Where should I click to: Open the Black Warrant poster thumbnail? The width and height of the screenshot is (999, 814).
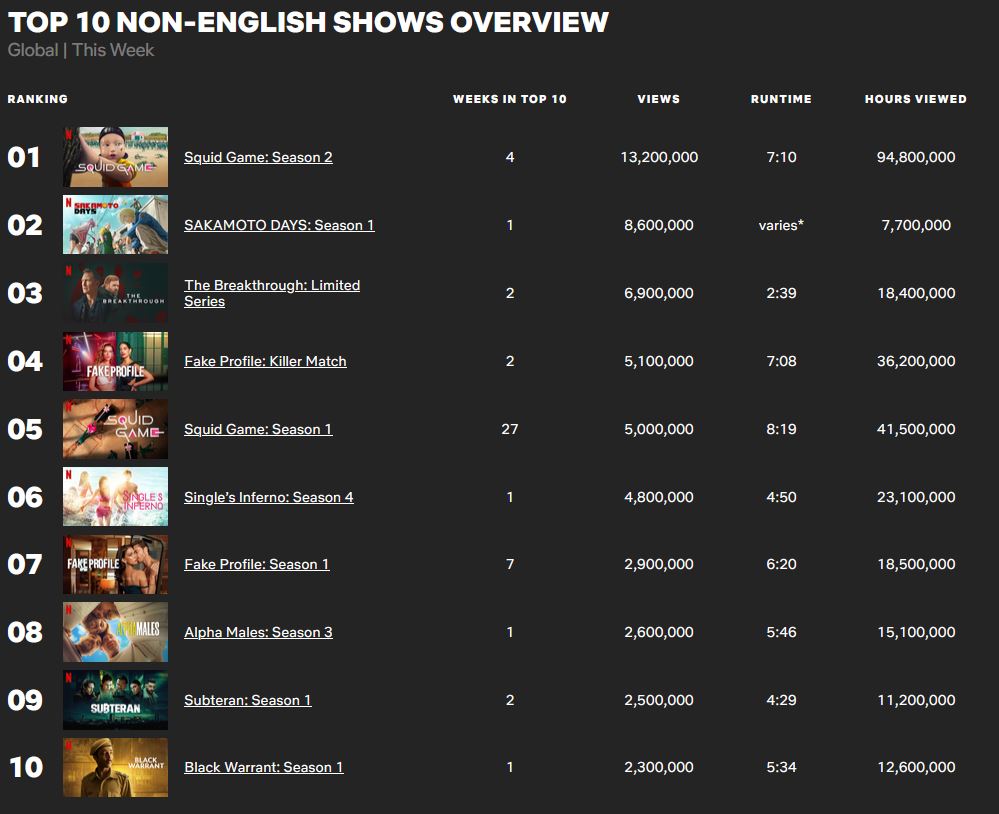pos(115,767)
